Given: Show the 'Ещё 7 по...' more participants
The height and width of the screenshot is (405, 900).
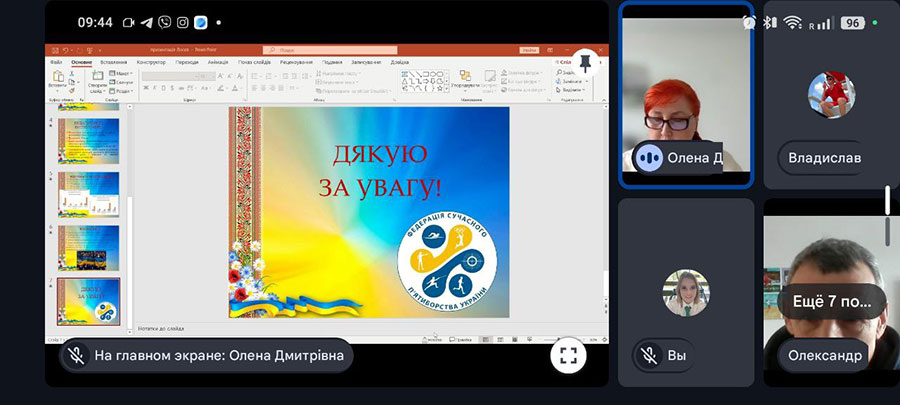Looking at the screenshot, I should tap(830, 300).
